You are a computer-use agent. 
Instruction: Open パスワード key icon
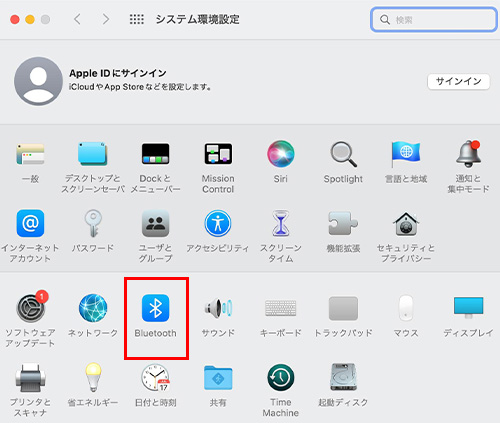tap(93, 223)
